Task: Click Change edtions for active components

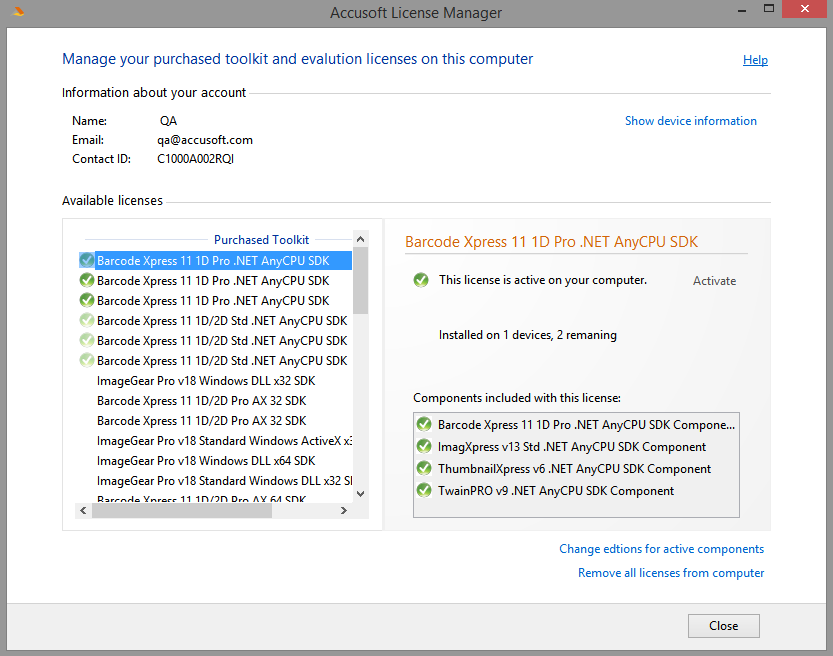Action: point(661,549)
